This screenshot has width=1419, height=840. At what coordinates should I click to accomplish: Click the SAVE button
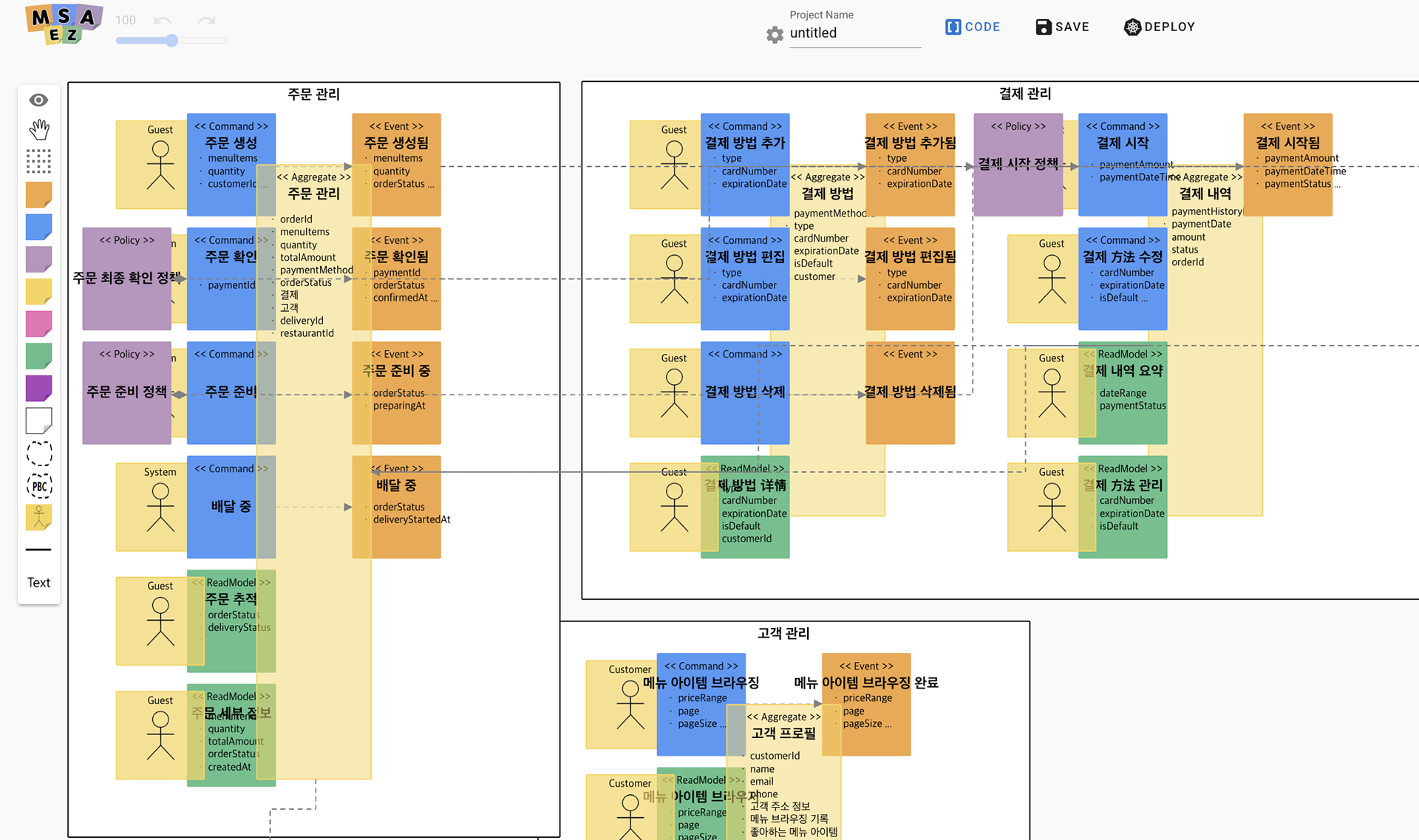coord(1062,27)
